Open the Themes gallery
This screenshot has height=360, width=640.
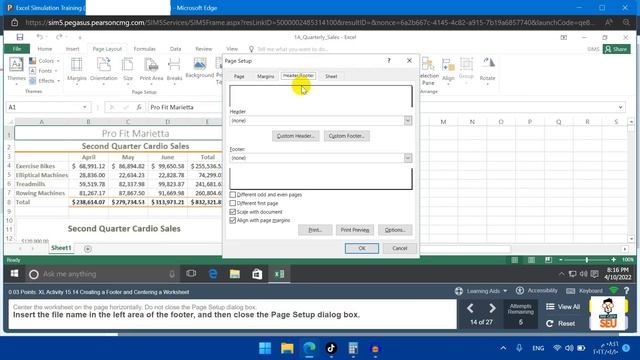(x=16, y=70)
